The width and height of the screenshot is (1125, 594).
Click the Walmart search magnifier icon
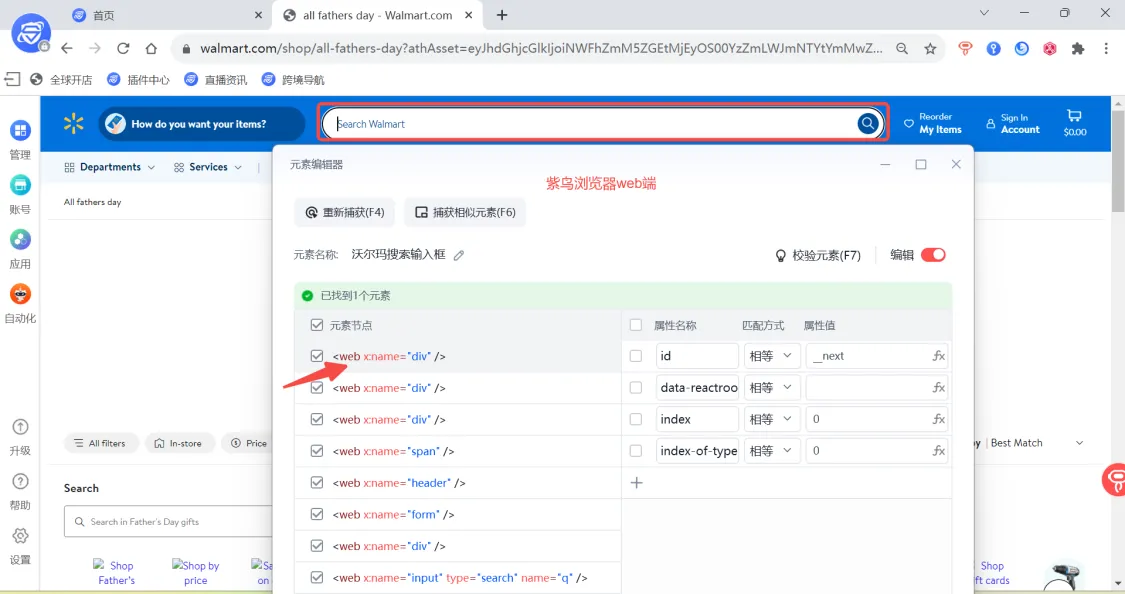click(x=868, y=124)
